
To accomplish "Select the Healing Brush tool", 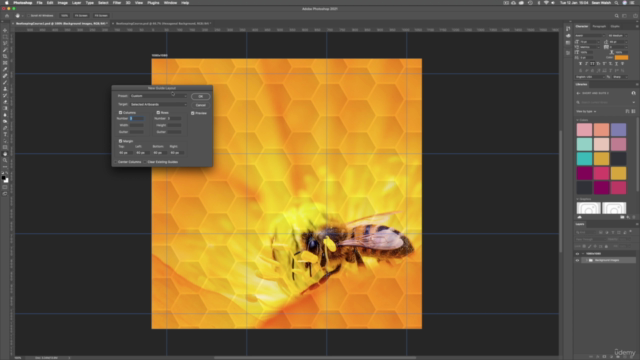I will 5,76.
